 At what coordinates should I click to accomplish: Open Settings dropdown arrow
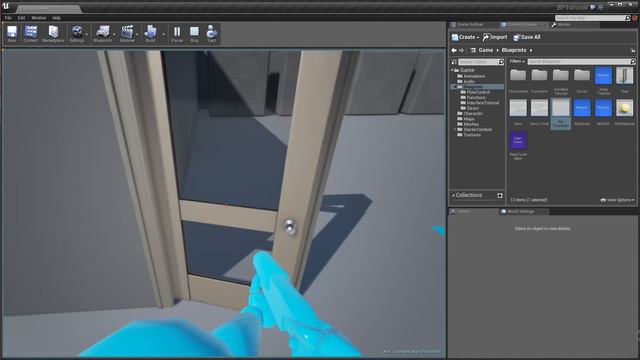click(x=87, y=34)
